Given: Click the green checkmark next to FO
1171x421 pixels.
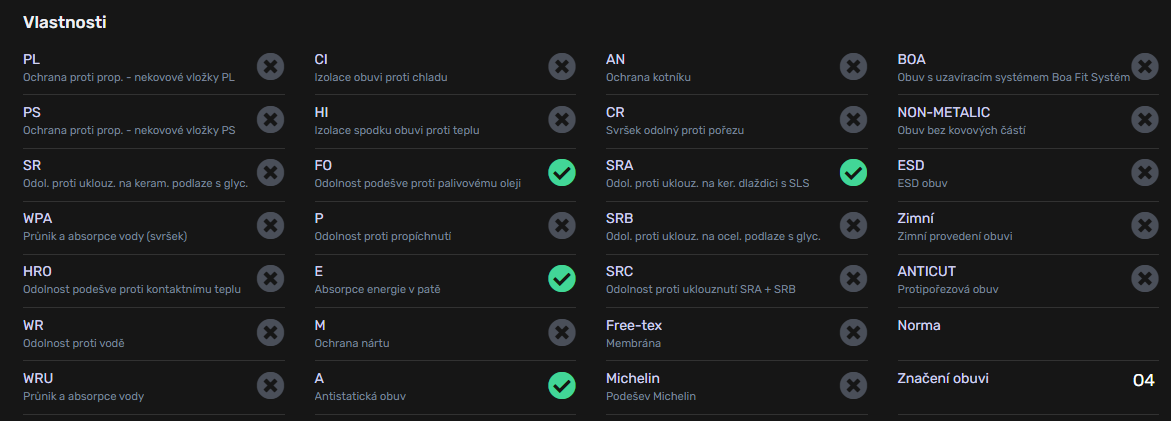Looking at the screenshot, I should pyautogui.click(x=562, y=172).
